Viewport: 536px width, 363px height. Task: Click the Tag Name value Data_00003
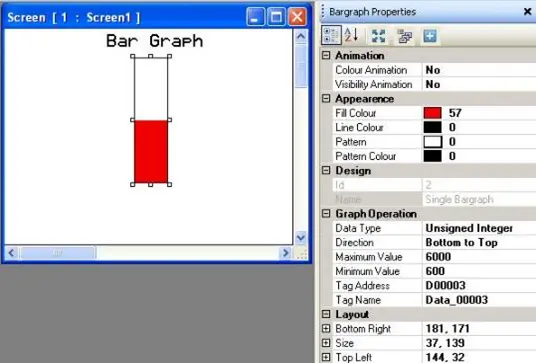(x=457, y=300)
